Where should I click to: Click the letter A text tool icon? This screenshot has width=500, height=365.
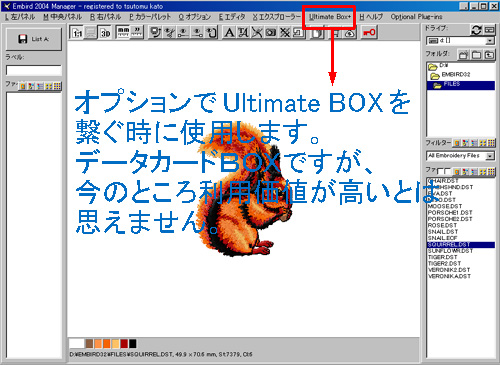(229, 32)
